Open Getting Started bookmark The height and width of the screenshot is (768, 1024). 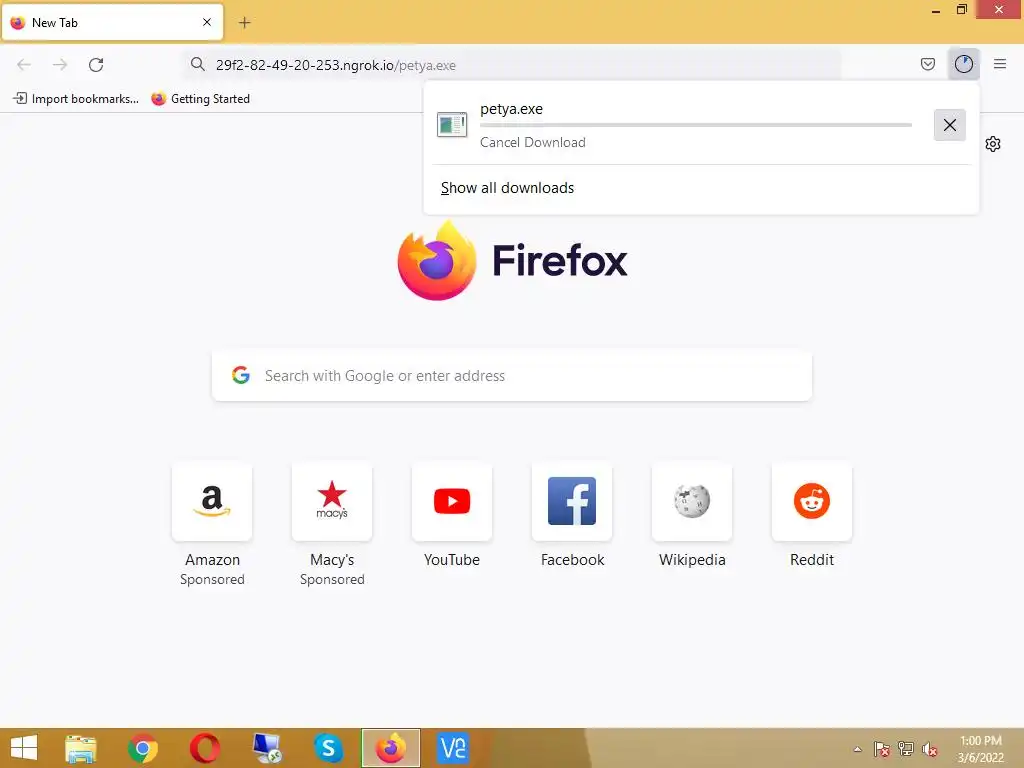[200, 99]
